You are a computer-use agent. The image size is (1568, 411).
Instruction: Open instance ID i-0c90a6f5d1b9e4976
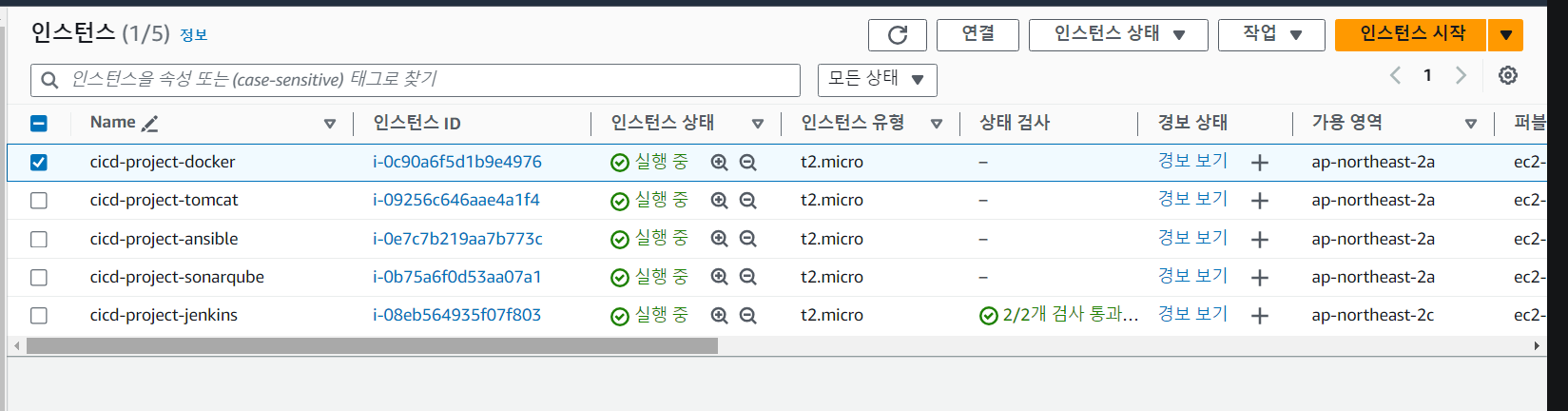click(457, 162)
